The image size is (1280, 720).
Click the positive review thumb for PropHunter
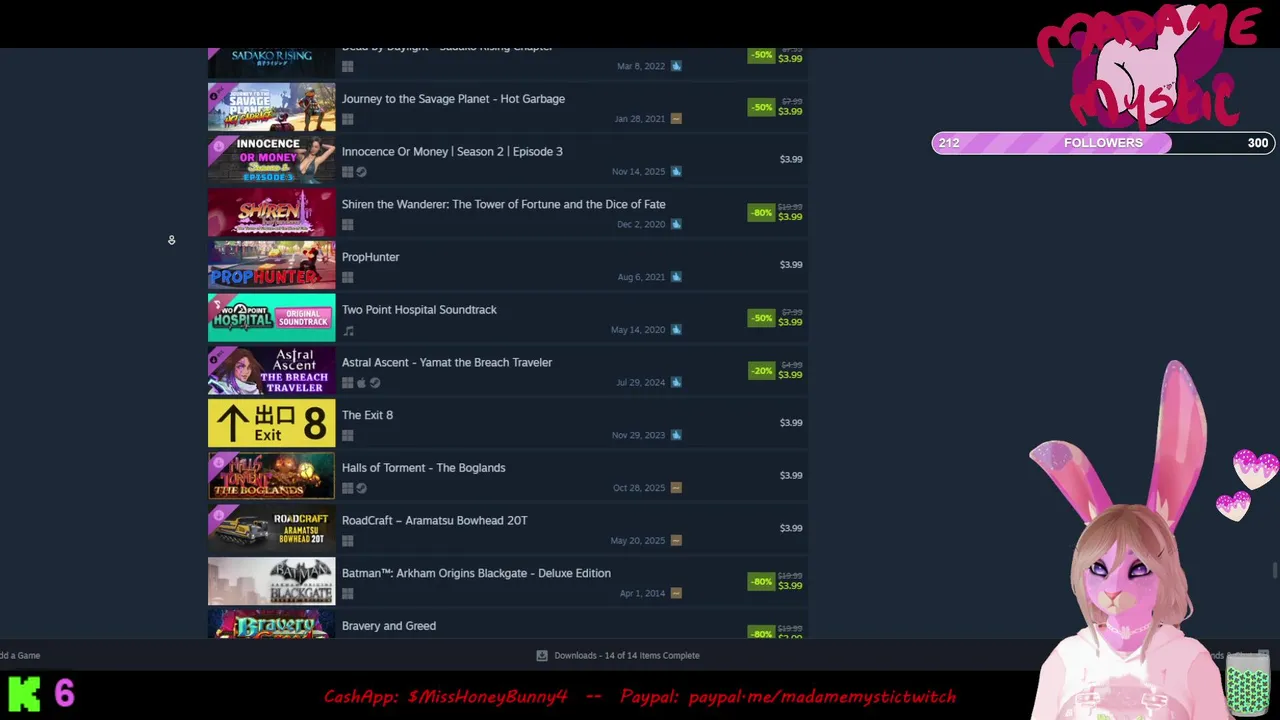(x=676, y=277)
